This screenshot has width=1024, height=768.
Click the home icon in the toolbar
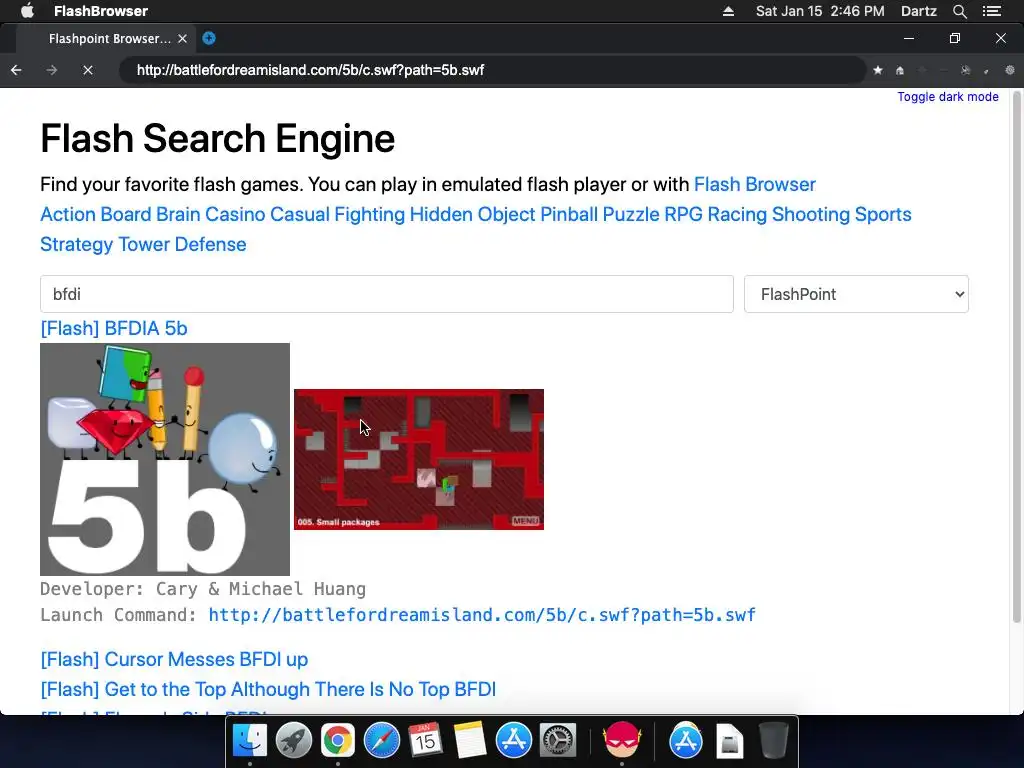pyautogui.click(x=900, y=70)
